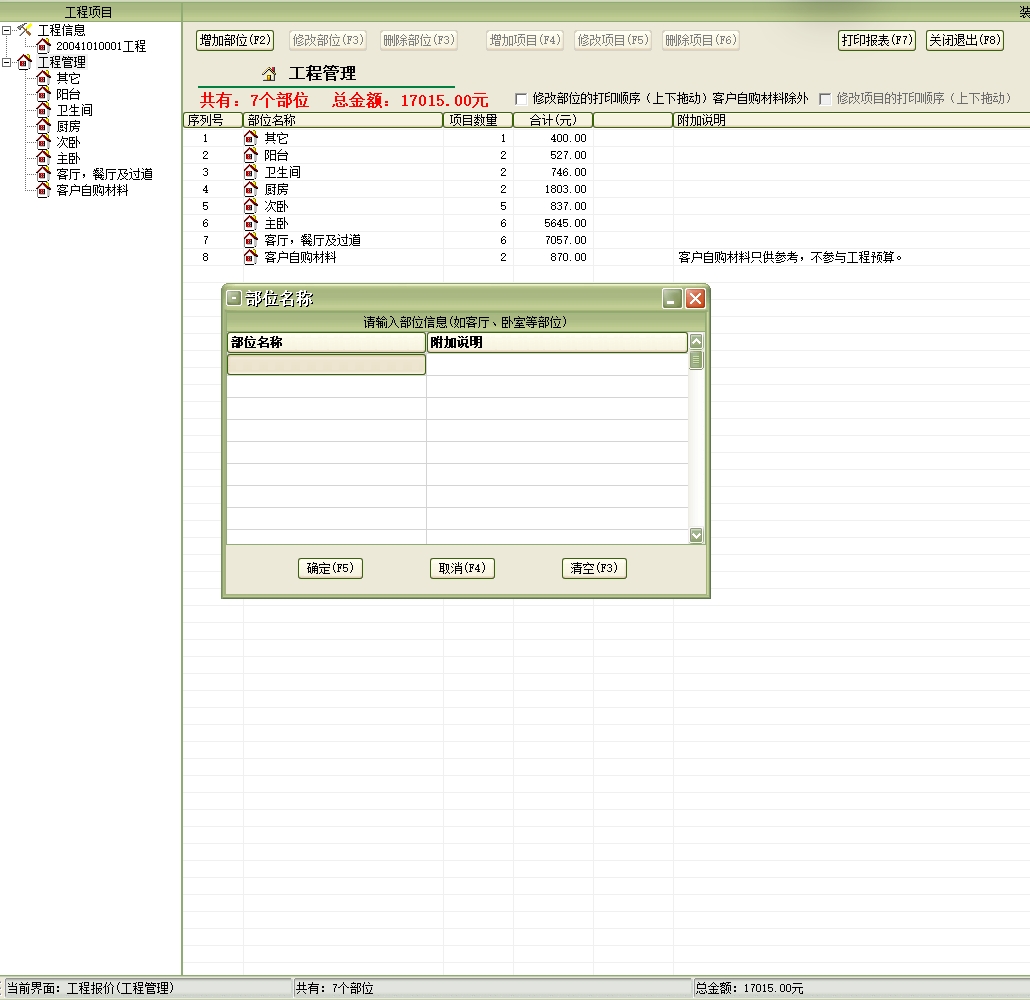Click the 20041010001工程 project icon
The height and width of the screenshot is (1000, 1030).
pos(43,46)
